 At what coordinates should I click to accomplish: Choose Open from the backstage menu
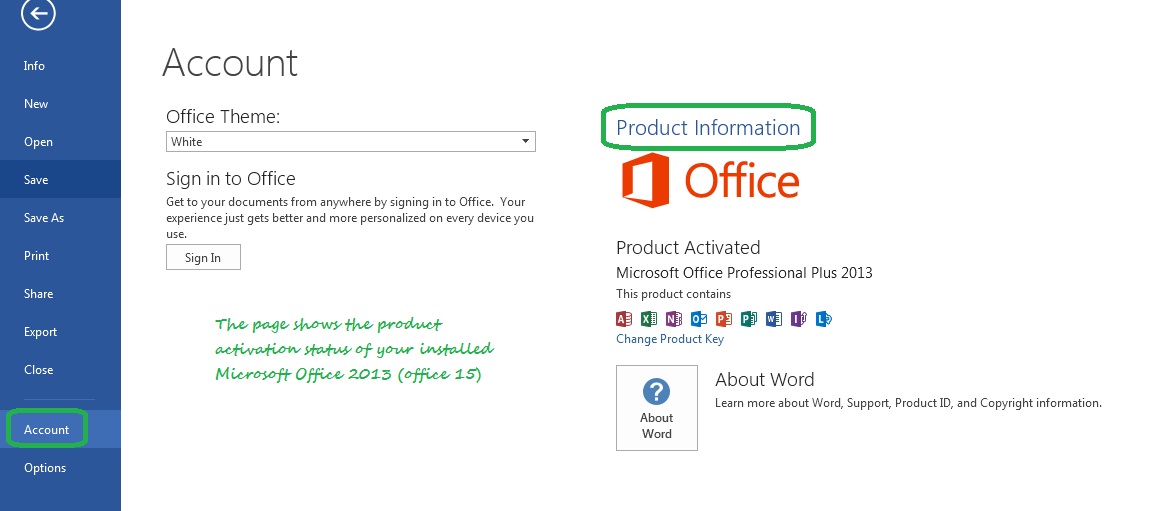(x=61, y=142)
